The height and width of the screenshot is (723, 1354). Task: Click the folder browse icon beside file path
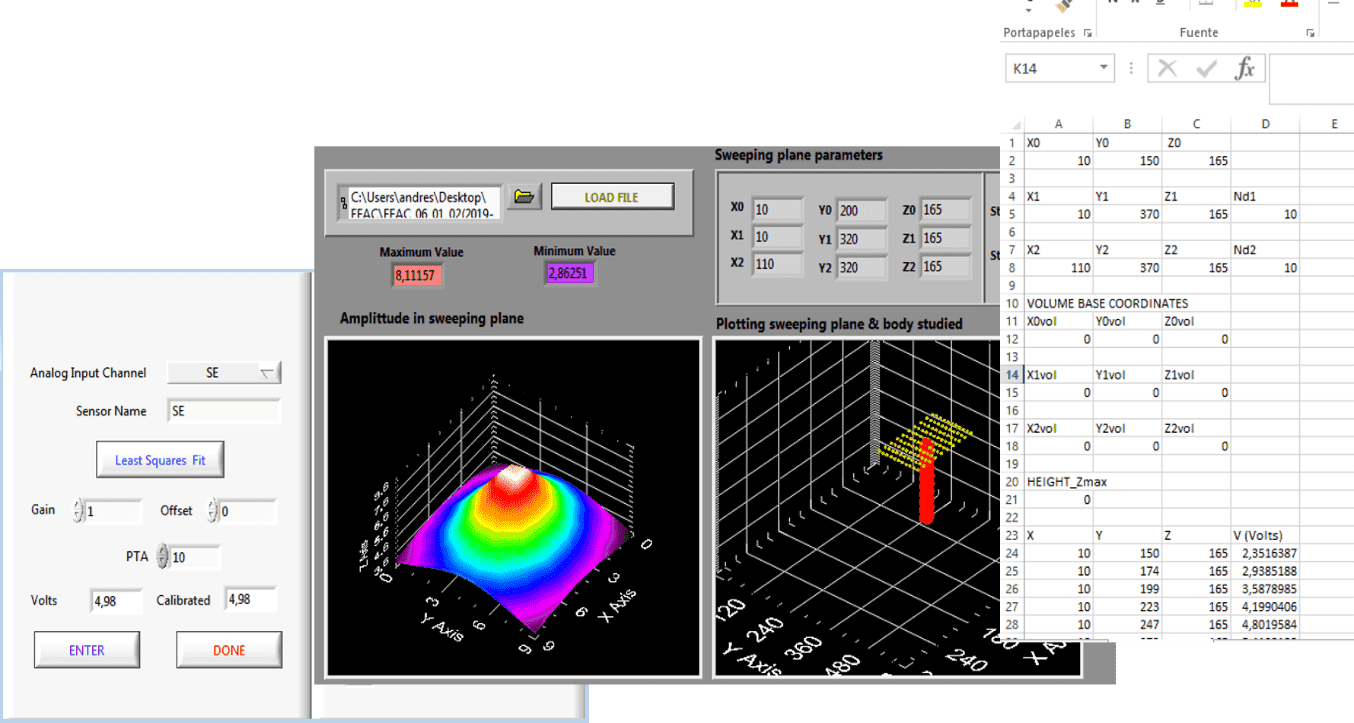point(524,197)
